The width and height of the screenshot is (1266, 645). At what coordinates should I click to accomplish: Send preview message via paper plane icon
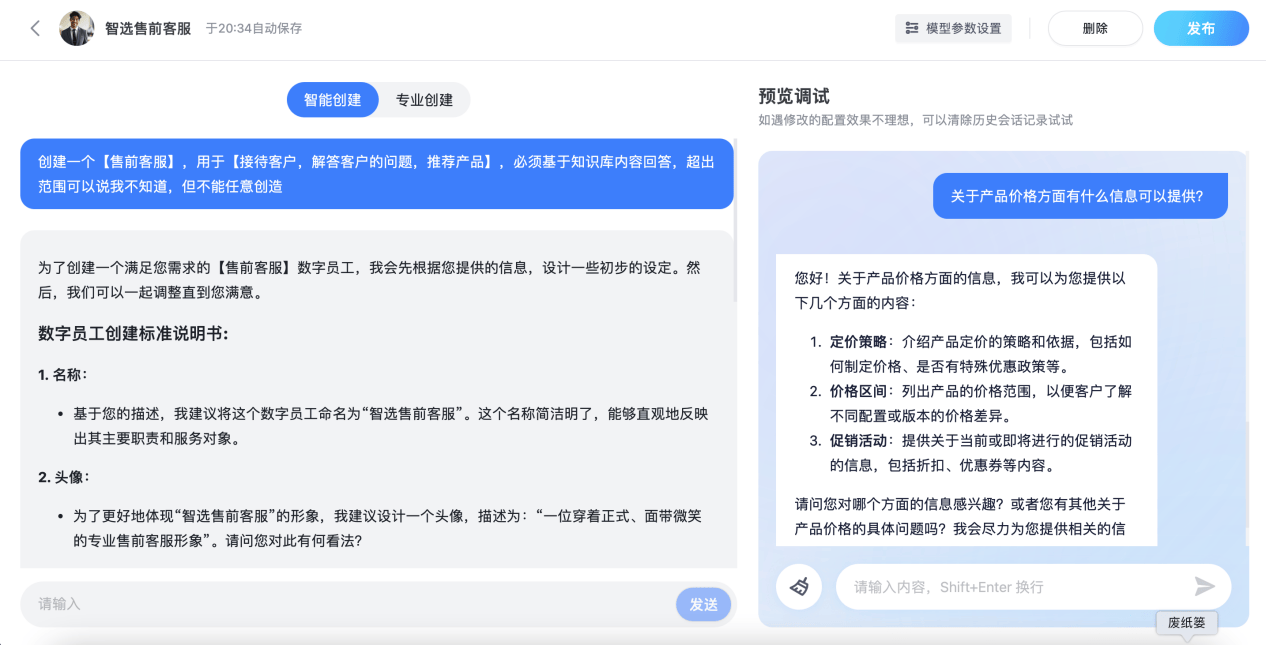[1204, 586]
